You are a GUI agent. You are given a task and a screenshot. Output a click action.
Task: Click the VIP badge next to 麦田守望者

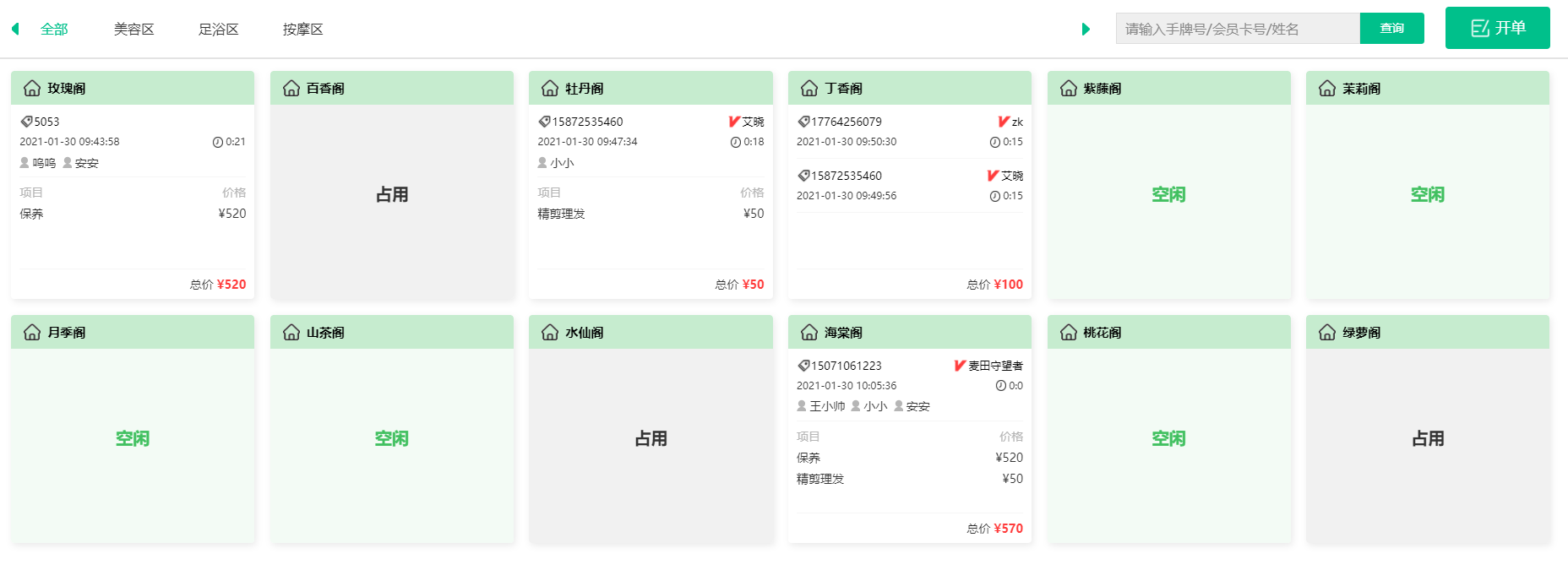960,366
